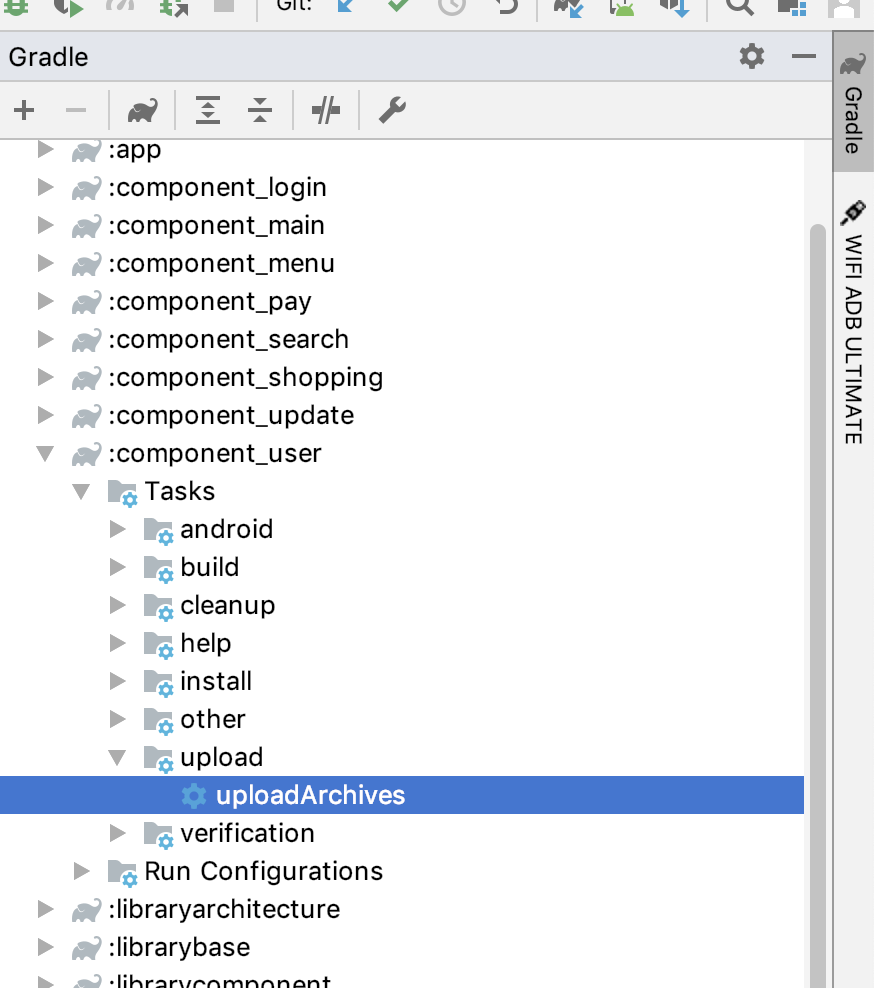Toggle Offline Mode icon in Gradle toolbar
This screenshot has width=874, height=988.
tap(326, 110)
